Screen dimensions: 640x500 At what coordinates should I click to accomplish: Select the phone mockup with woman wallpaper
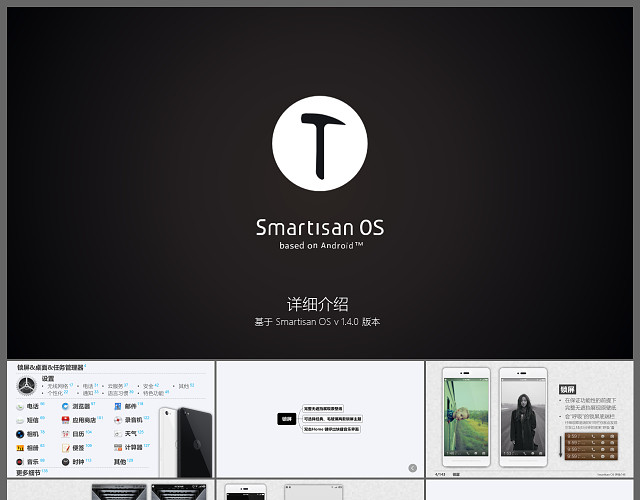pos(523,417)
